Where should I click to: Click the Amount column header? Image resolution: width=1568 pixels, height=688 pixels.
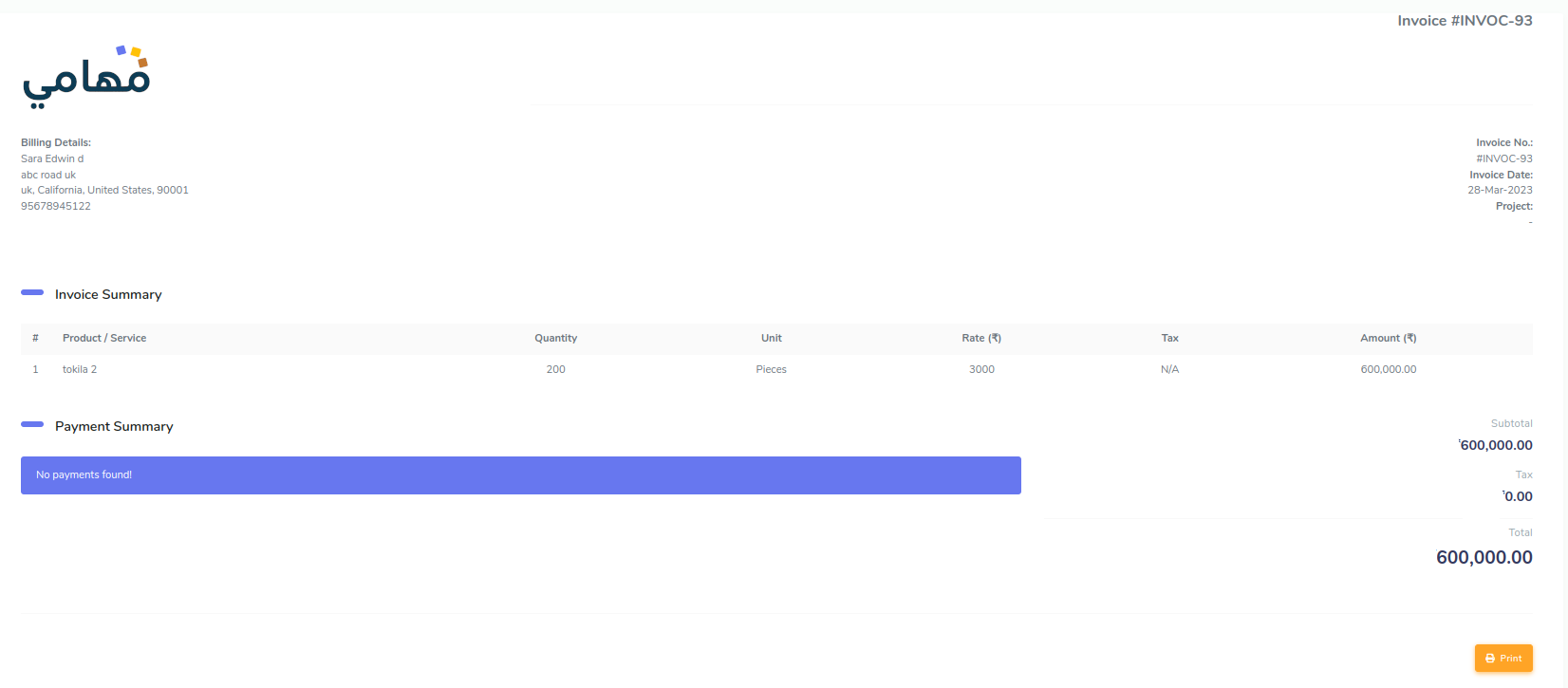1388,338
